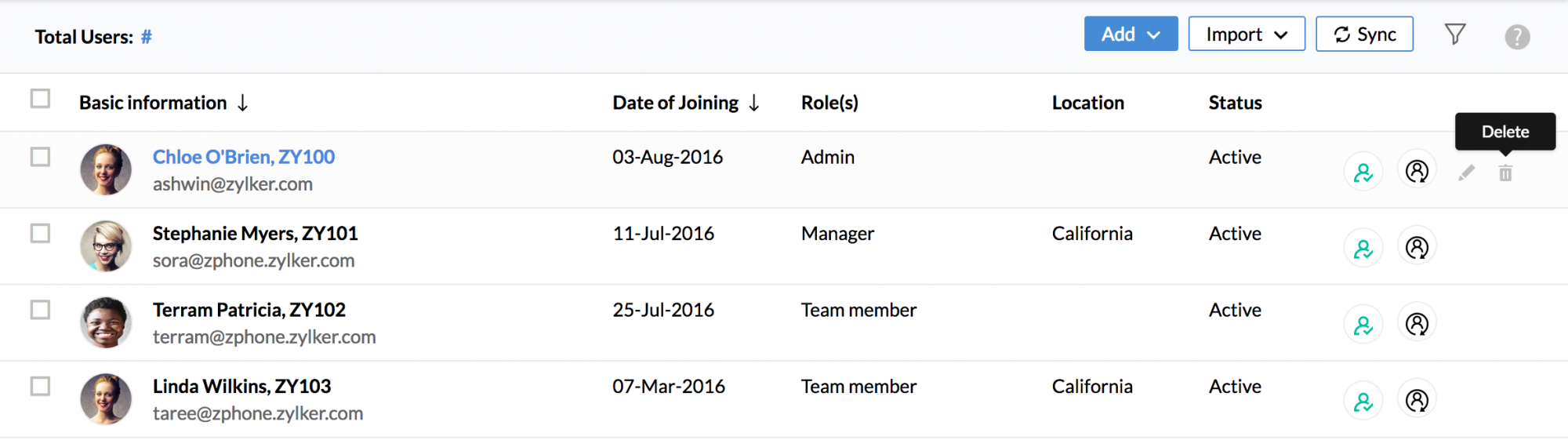This screenshot has width=1568, height=440.
Task: Click email terram@zphone.zylker.com
Action: click(264, 336)
